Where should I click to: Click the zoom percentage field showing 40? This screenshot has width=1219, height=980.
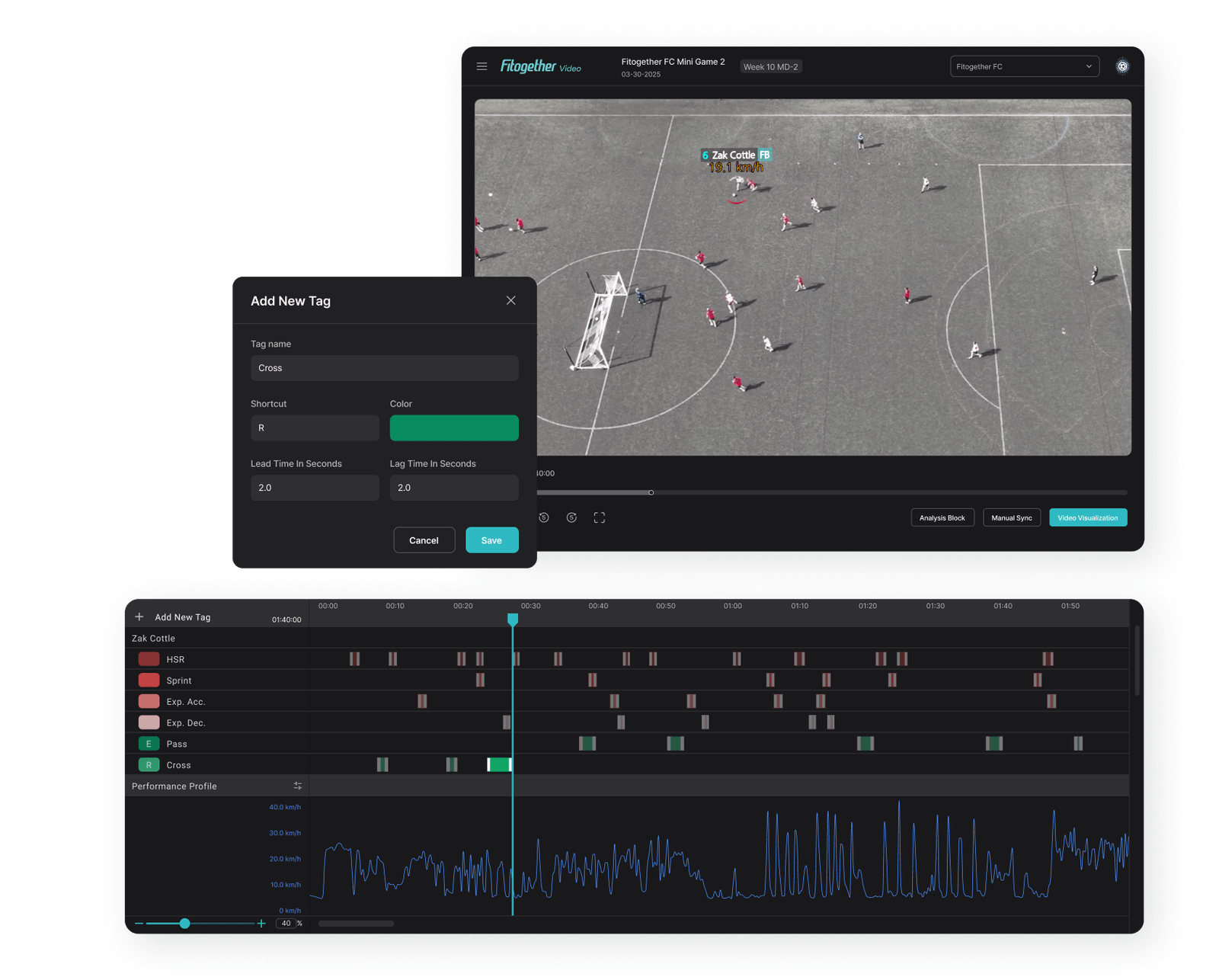point(286,924)
